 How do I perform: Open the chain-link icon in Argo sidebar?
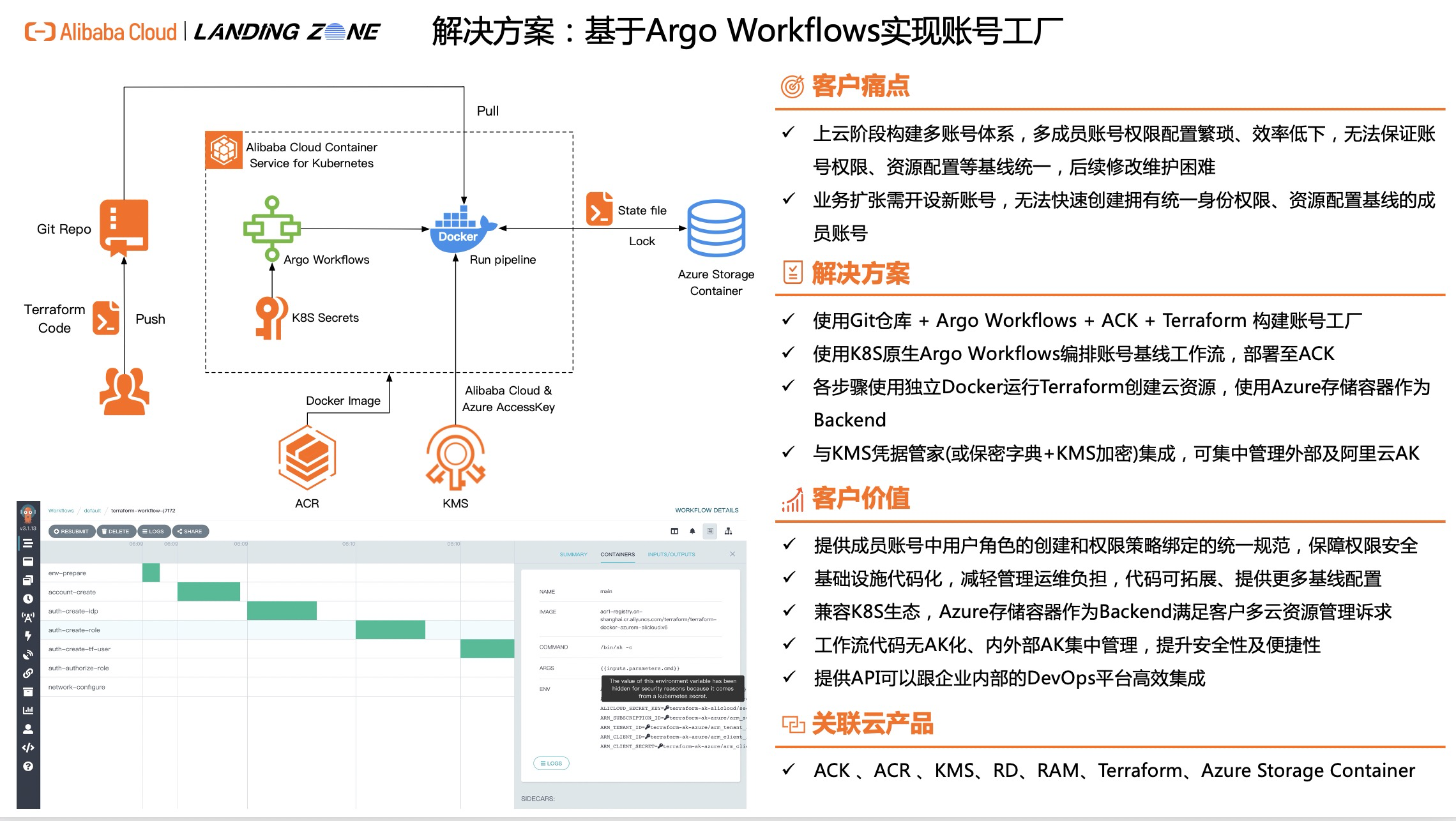(x=28, y=673)
